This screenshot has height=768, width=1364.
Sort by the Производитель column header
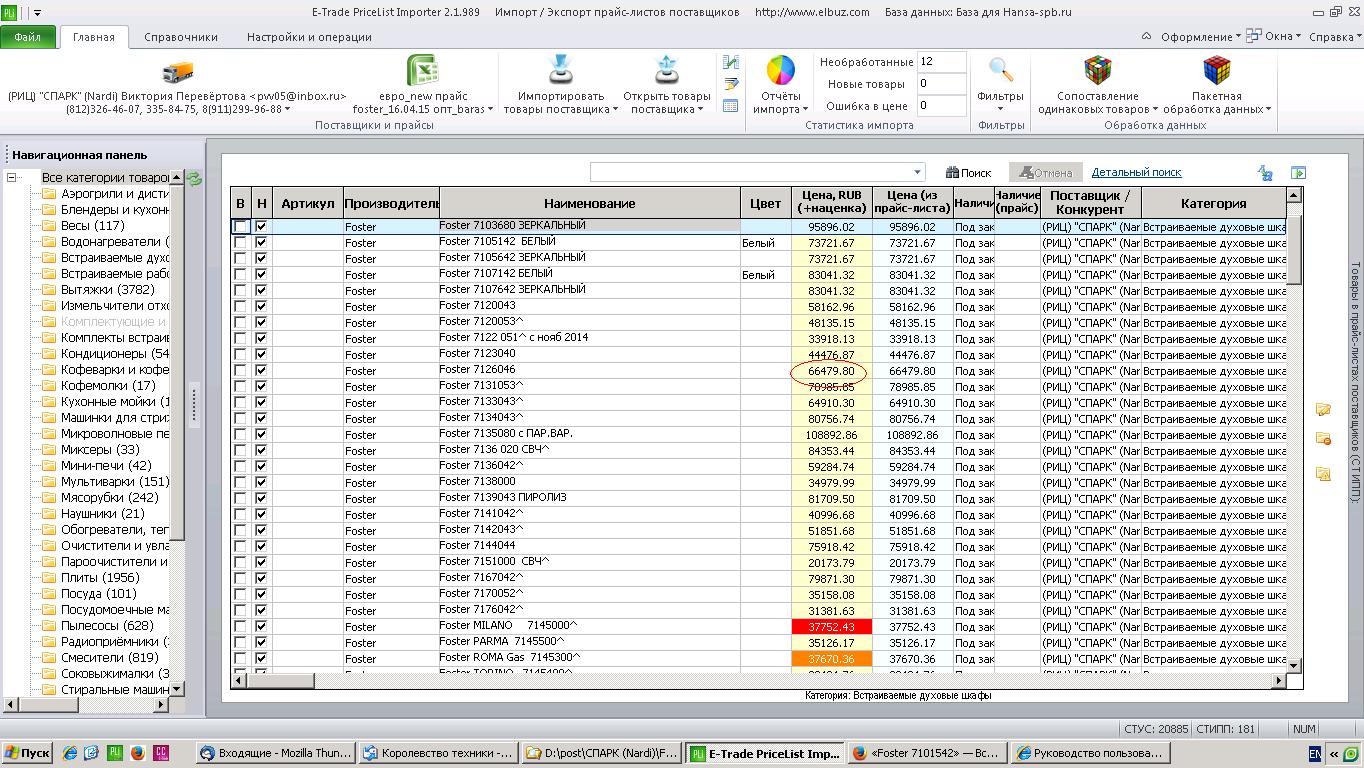point(391,203)
